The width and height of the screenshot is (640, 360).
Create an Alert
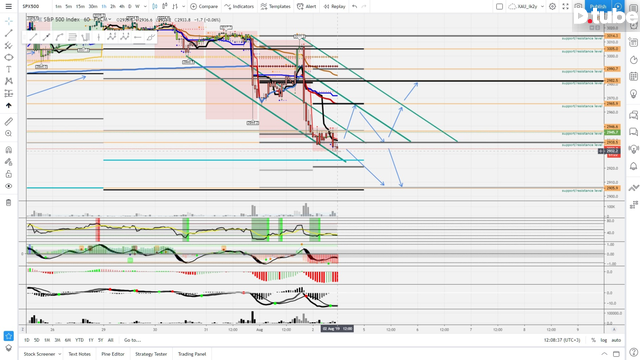pos(307,7)
